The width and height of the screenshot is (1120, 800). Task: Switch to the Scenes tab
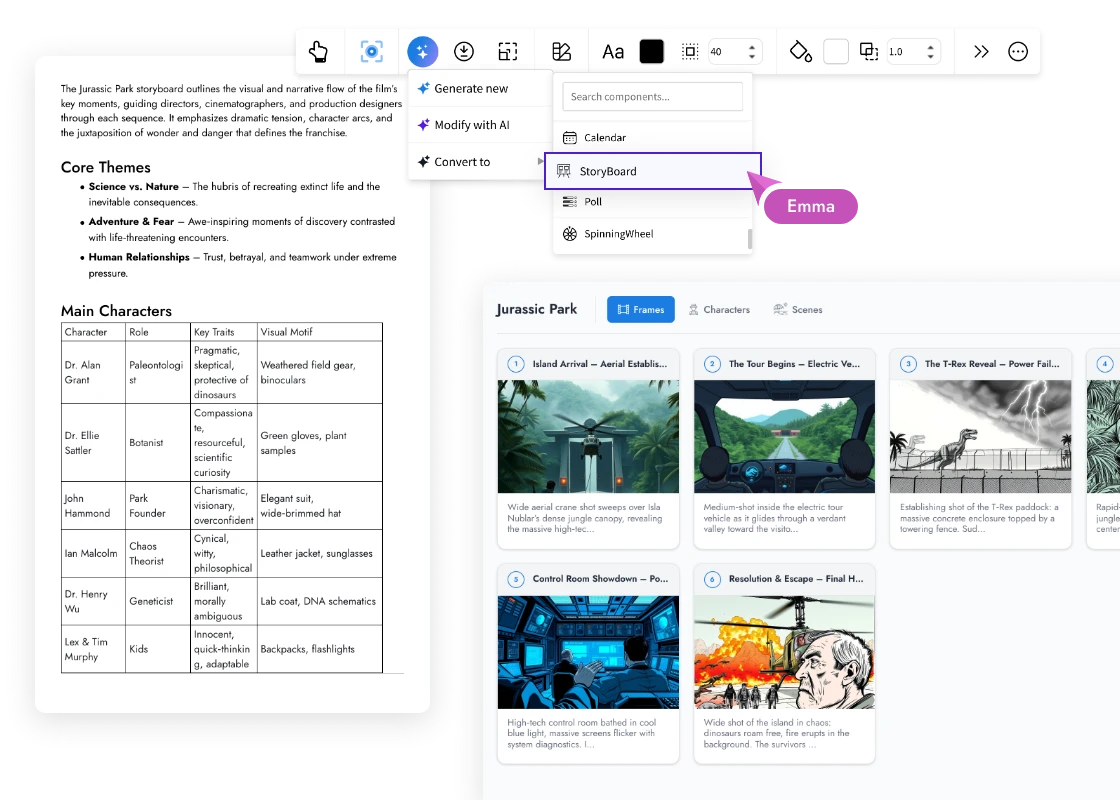pyautogui.click(x=798, y=310)
